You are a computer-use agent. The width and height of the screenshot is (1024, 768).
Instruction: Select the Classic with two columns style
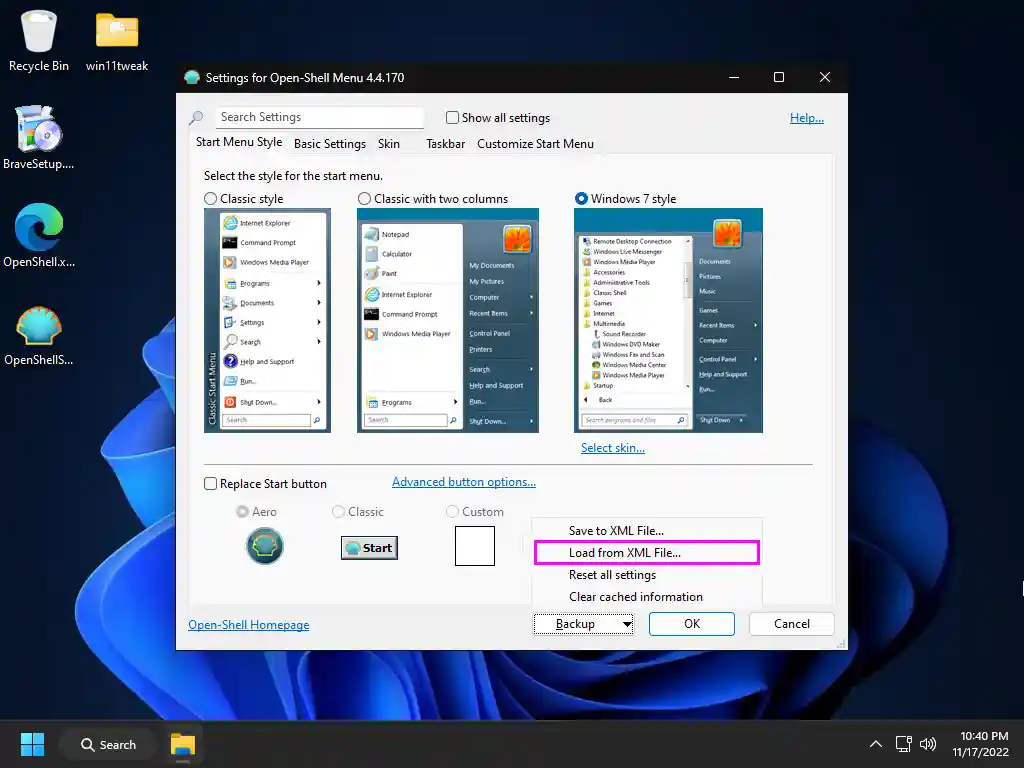(x=363, y=198)
